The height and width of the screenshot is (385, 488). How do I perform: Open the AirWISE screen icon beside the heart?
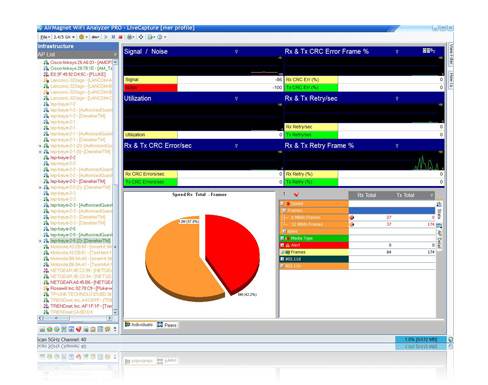tap(71, 329)
